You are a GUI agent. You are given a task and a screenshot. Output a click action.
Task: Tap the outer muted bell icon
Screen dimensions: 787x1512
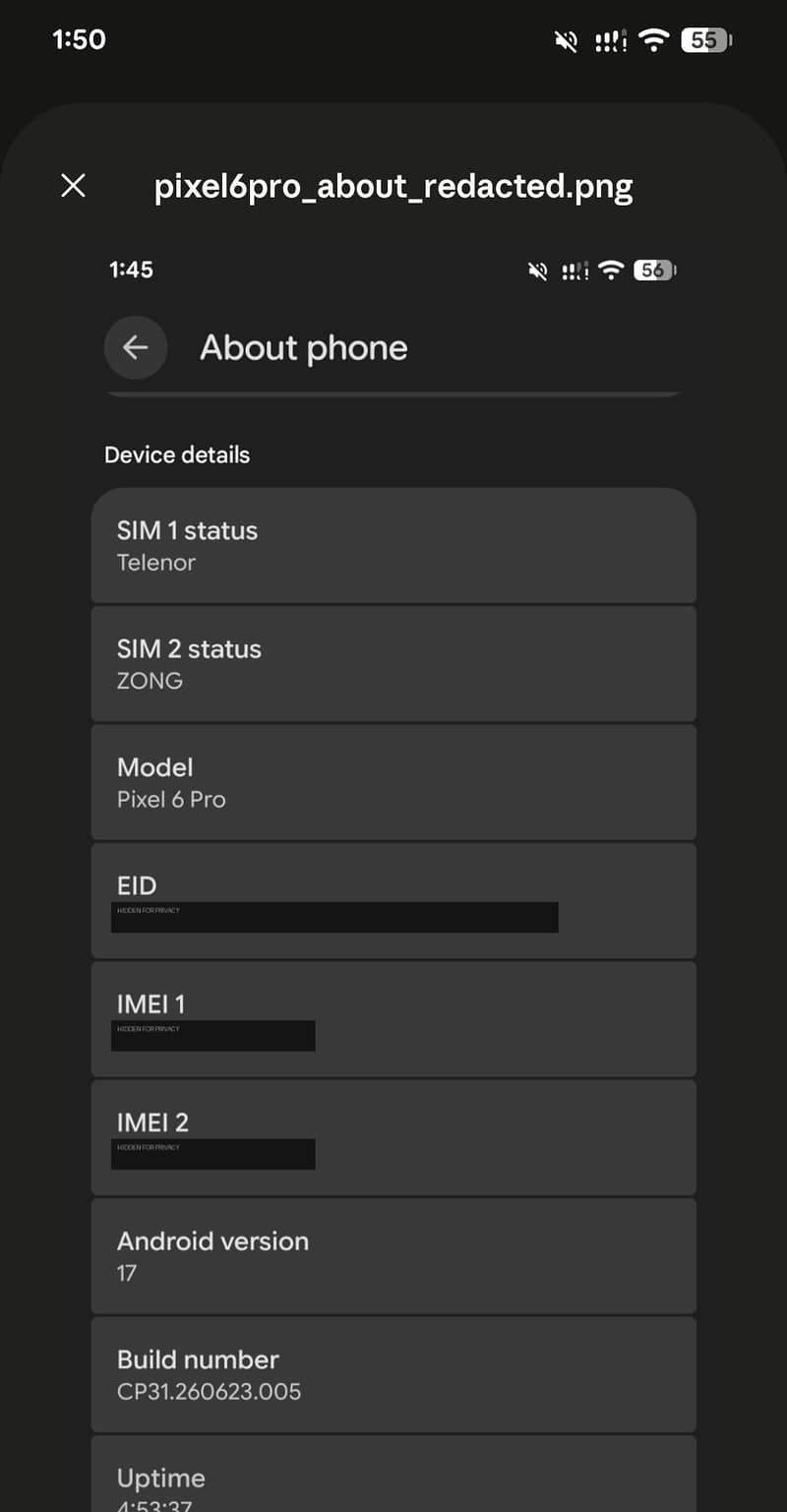[x=566, y=41]
